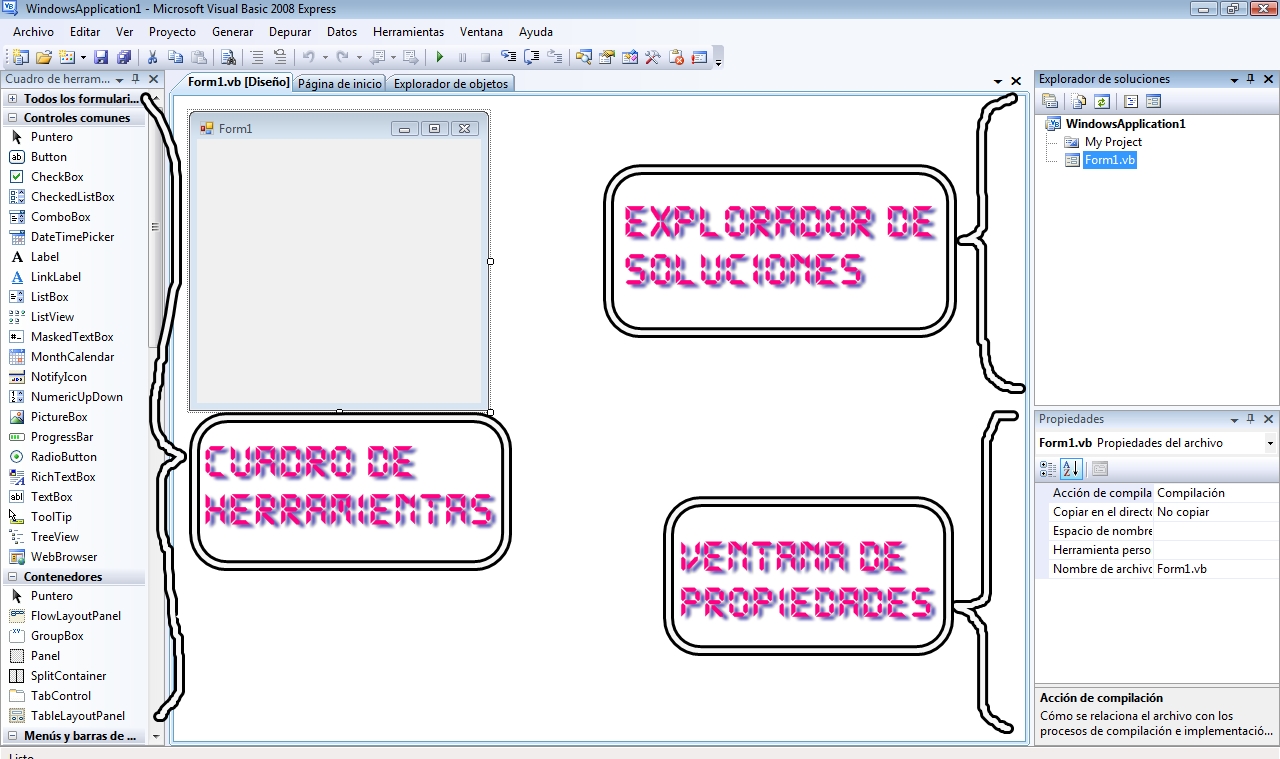
Task: Click the Compilación value in Propiedades
Action: tap(1216, 493)
